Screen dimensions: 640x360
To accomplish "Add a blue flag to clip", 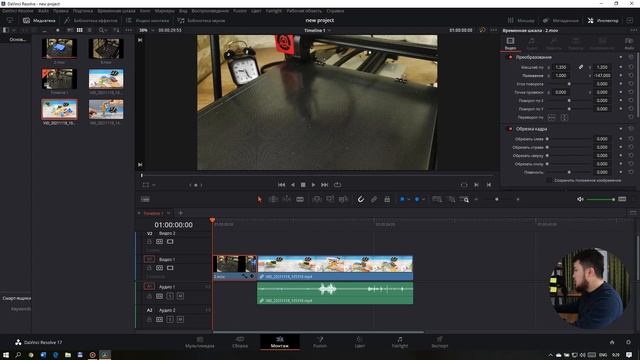I will pyautogui.click(x=402, y=199).
